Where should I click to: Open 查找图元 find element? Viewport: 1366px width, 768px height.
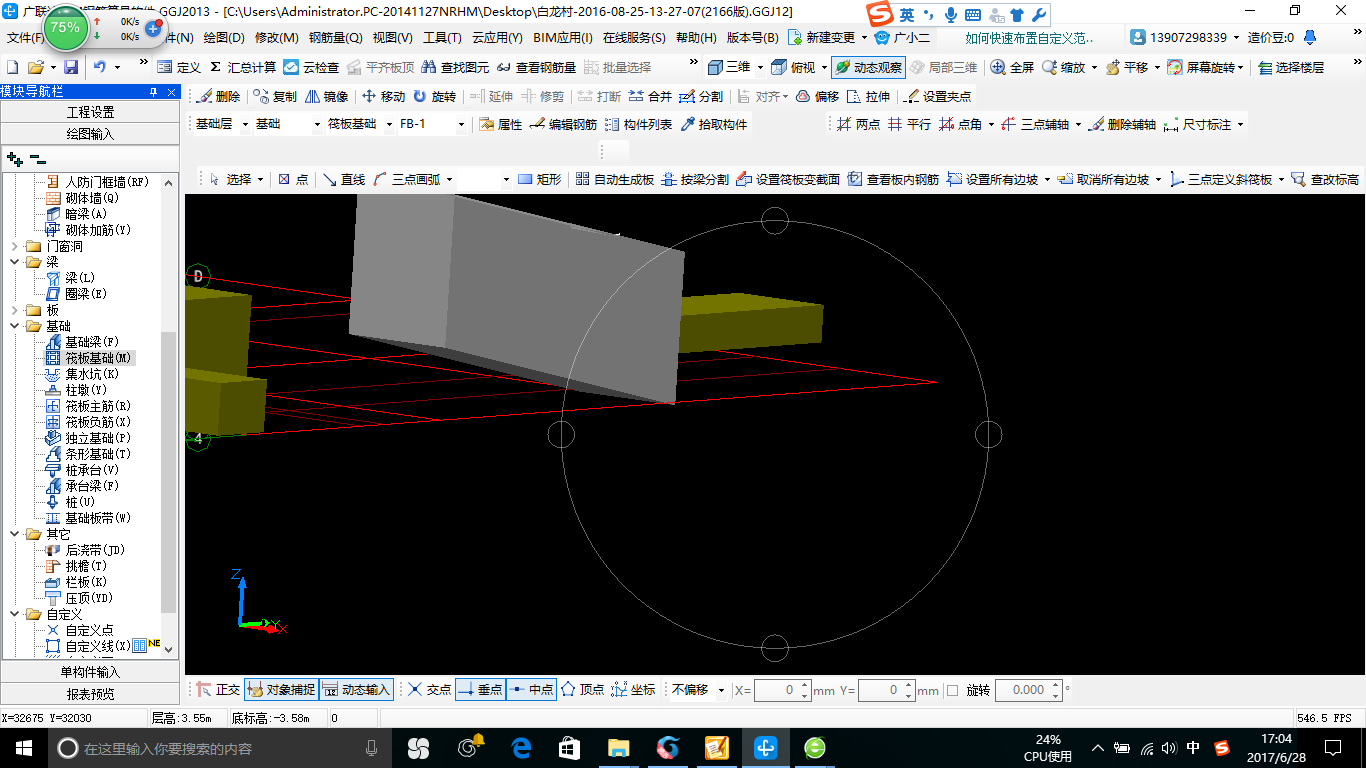456,67
